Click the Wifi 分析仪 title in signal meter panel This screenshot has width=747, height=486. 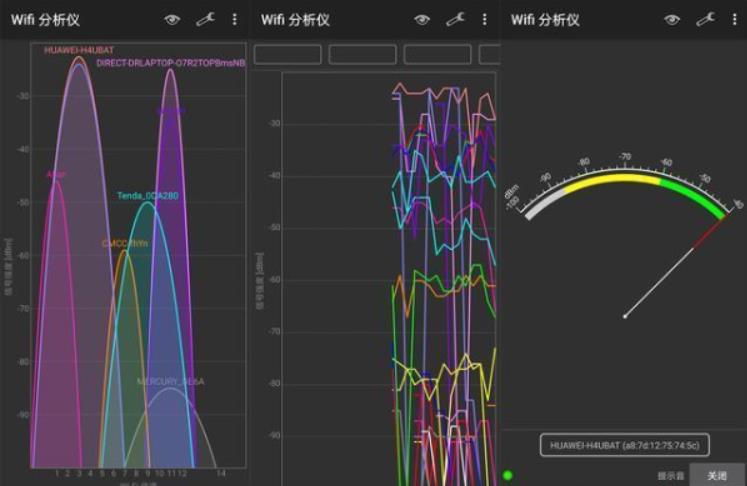545,20
